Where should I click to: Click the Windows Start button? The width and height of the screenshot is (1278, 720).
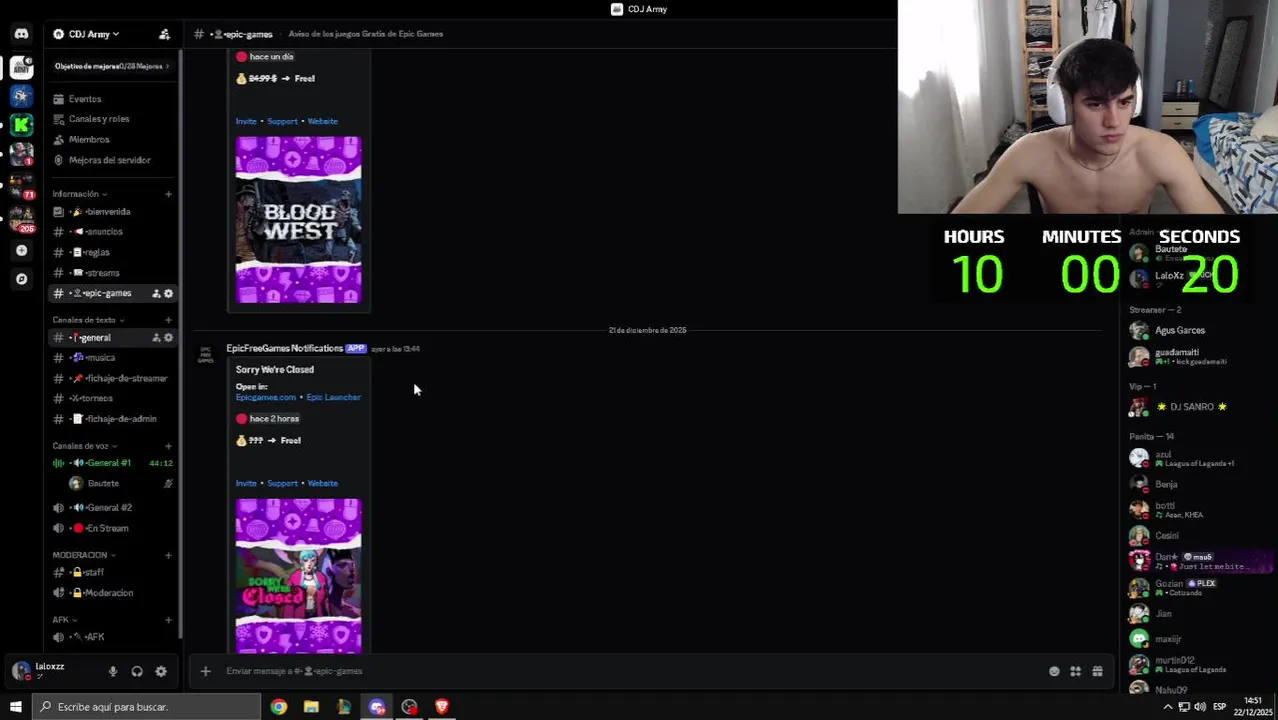click(15, 707)
